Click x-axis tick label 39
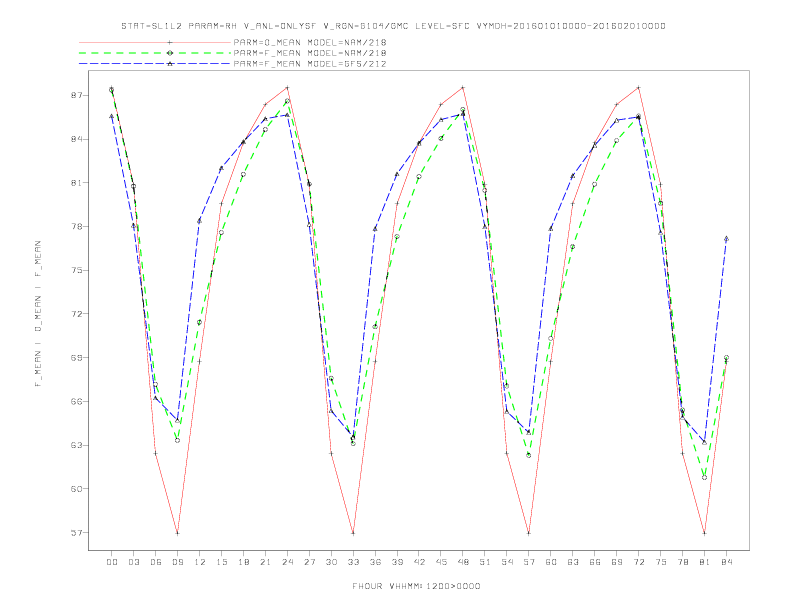Screen dimensions: 792x612 pyautogui.click(x=398, y=562)
